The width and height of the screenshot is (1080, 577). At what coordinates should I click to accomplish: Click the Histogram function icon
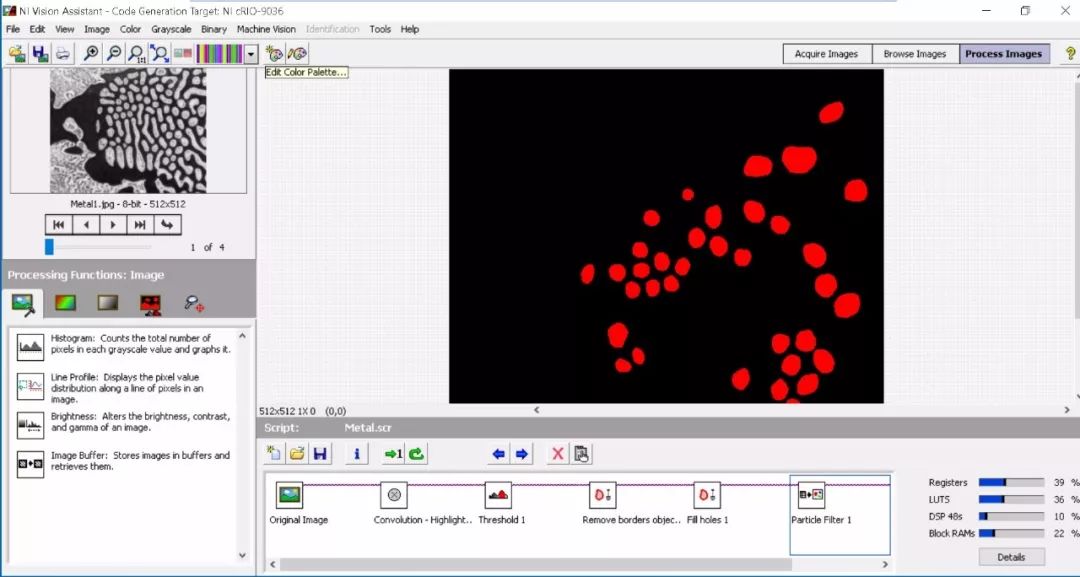click(30, 346)
